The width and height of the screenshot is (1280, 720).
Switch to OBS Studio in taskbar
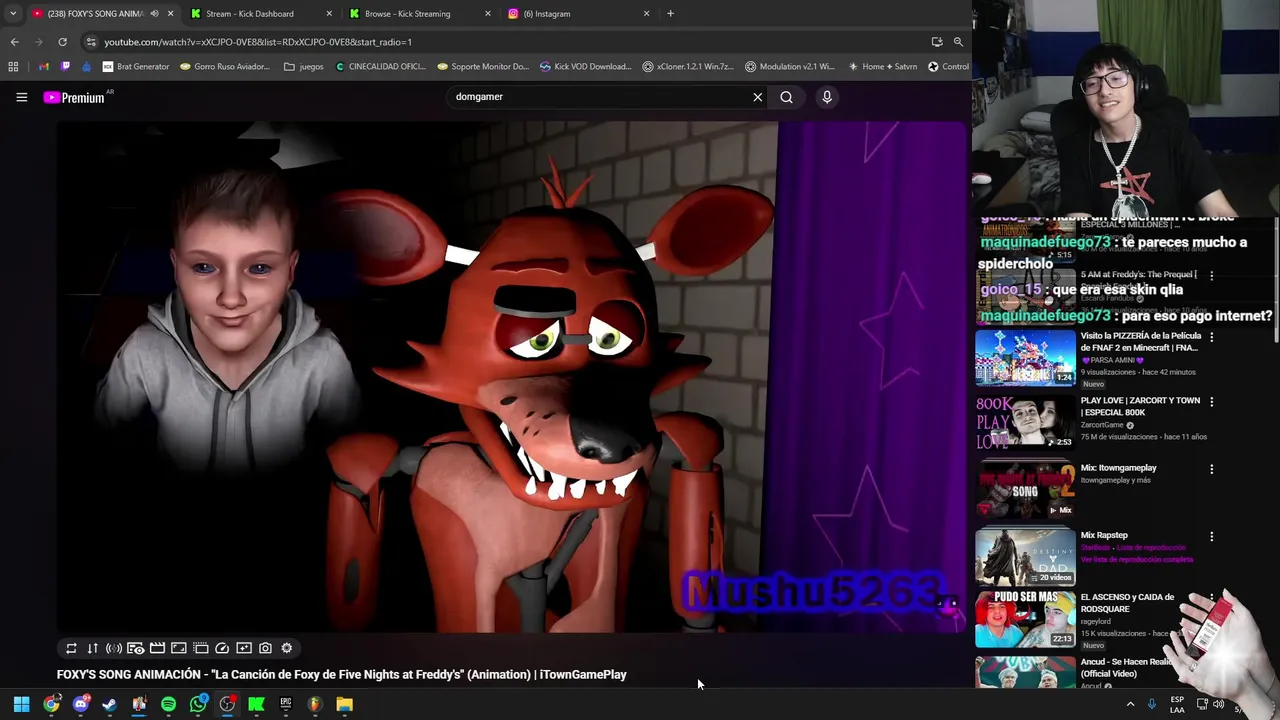point(227,704)
